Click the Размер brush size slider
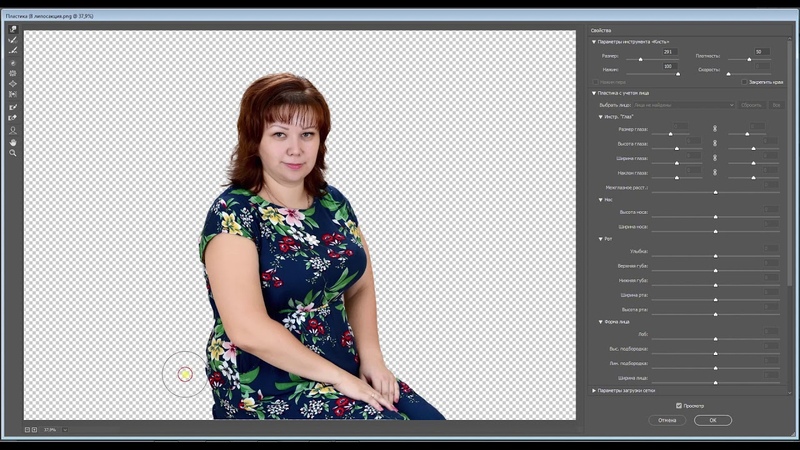The height and width of the screenshot is (450, 800). pyautogui.click(x=653, y=60)
